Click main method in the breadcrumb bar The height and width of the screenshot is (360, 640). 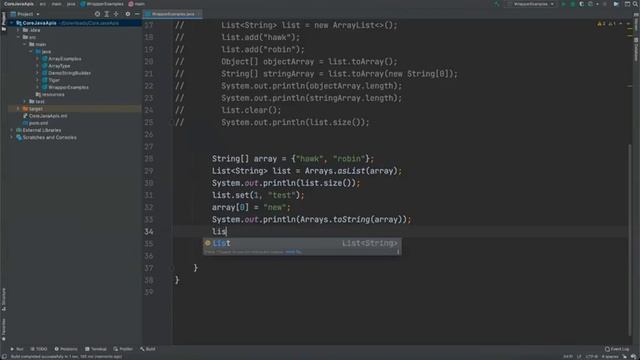tap(137, 4)
